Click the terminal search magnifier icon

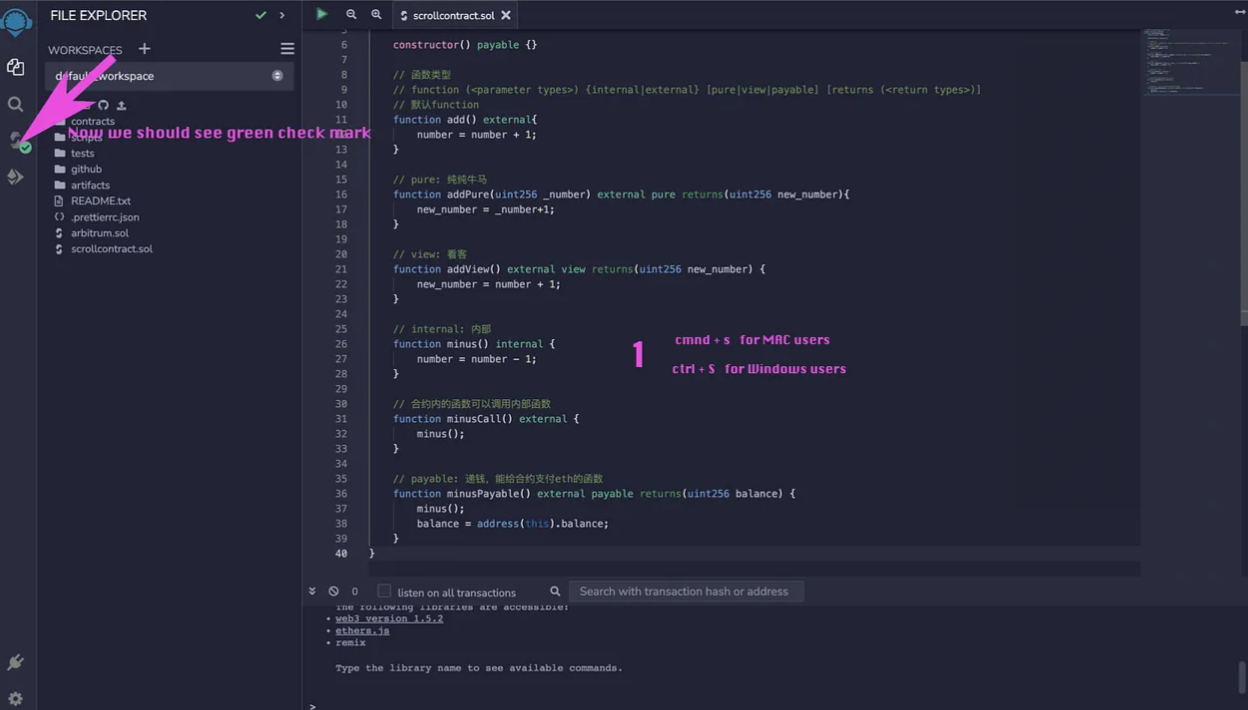[555, 591]
